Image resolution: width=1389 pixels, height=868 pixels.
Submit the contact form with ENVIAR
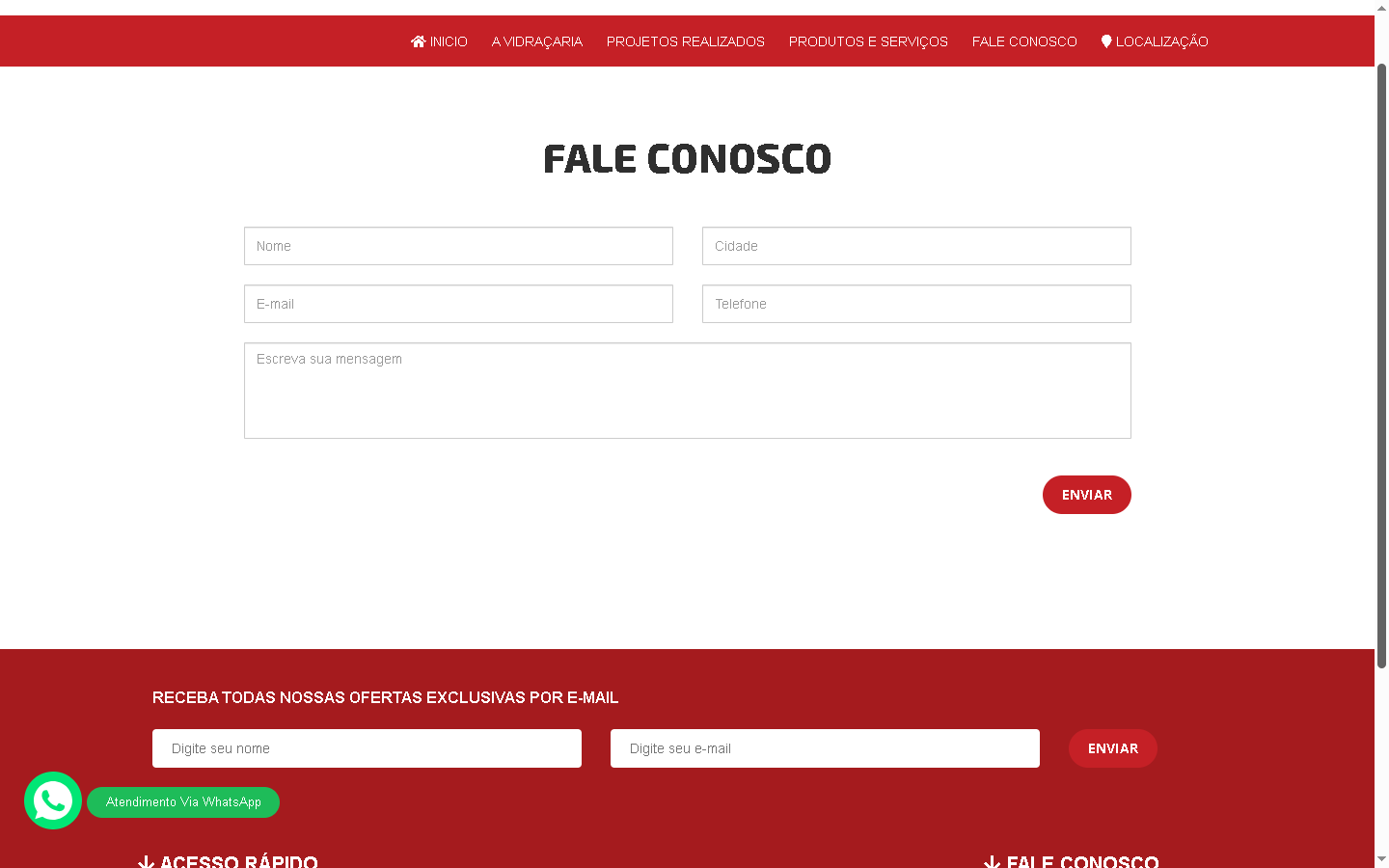[x=1087, y=495]
